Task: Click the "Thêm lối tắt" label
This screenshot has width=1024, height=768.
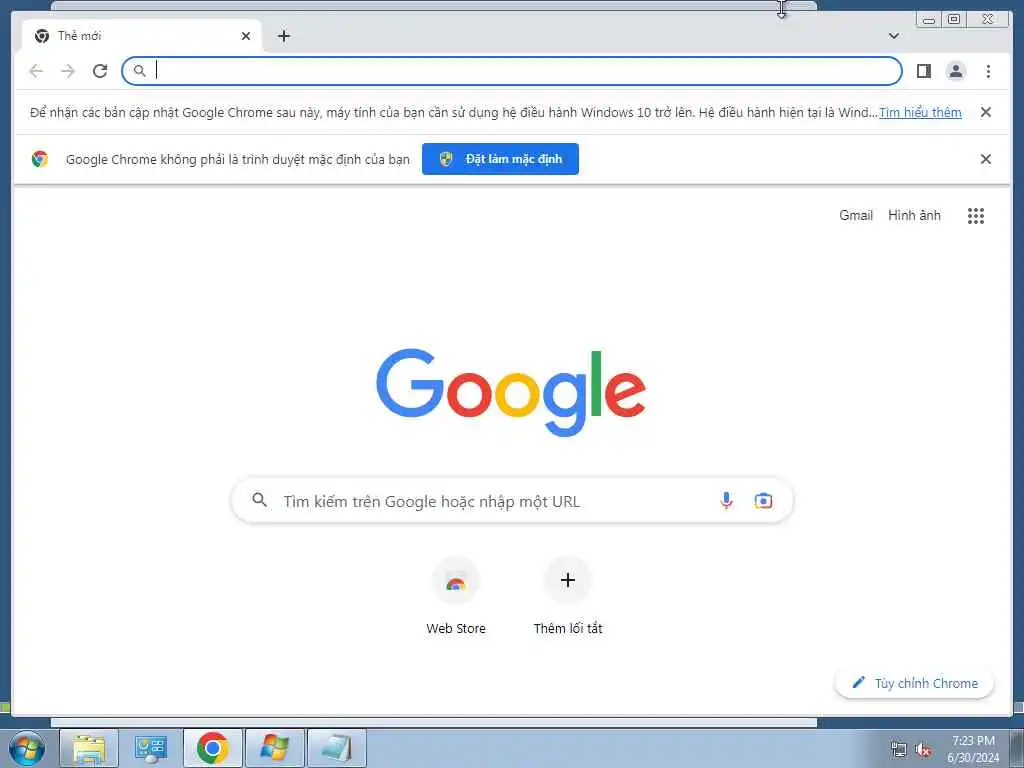Action: 568,628
